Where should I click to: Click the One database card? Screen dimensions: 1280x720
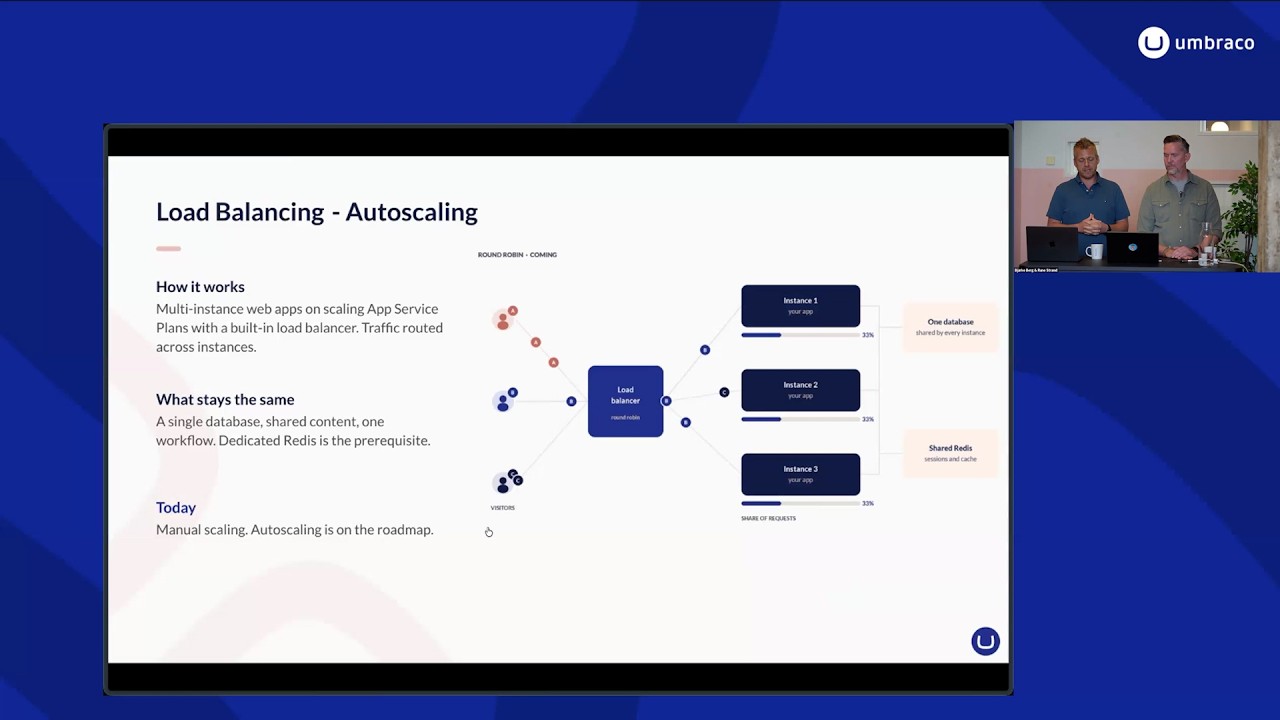point(950,327)
